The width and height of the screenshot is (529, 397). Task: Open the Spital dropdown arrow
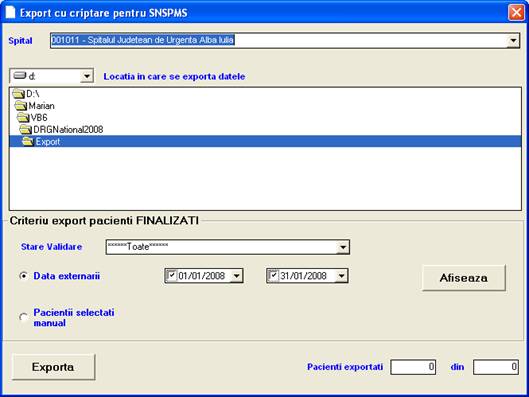tap(513, 40)
